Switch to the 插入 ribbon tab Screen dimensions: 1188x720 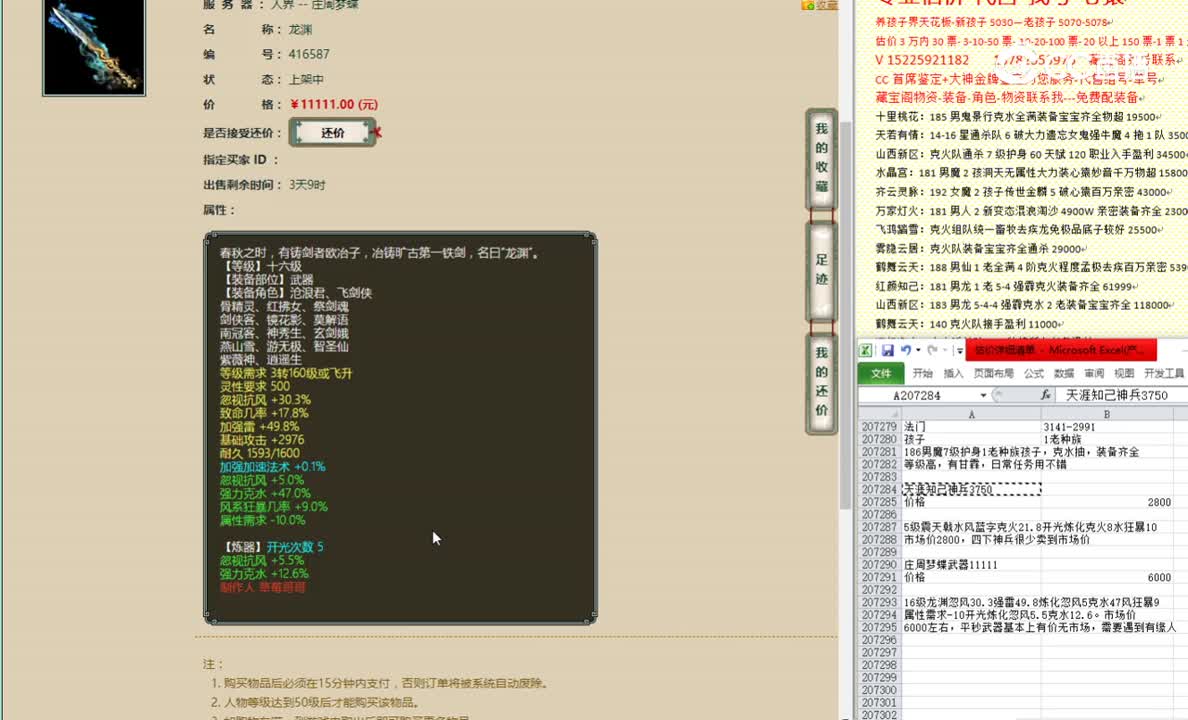953,374
